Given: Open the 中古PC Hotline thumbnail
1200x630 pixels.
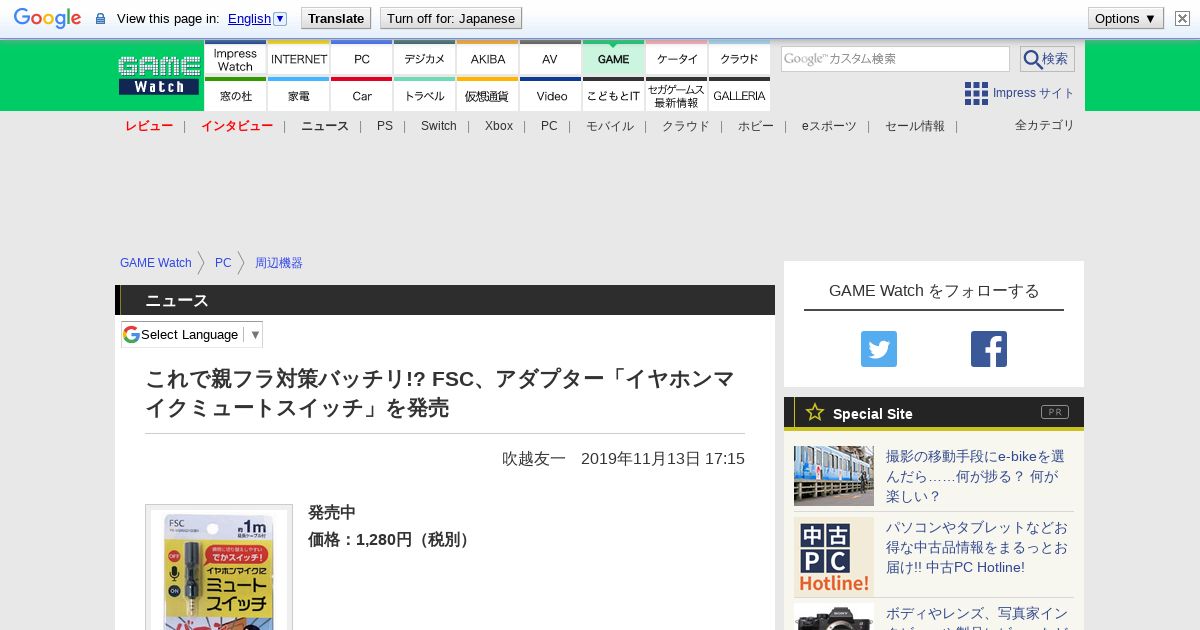Looking at the screenshot, I should pos(834,557).
